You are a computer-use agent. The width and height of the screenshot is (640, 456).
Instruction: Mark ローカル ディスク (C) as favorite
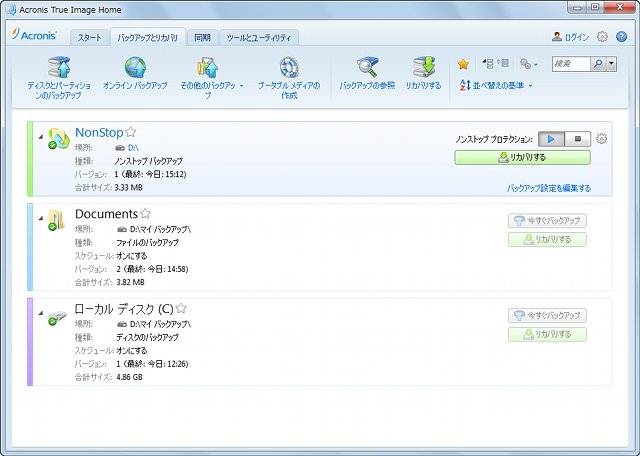tap(181, 308)
